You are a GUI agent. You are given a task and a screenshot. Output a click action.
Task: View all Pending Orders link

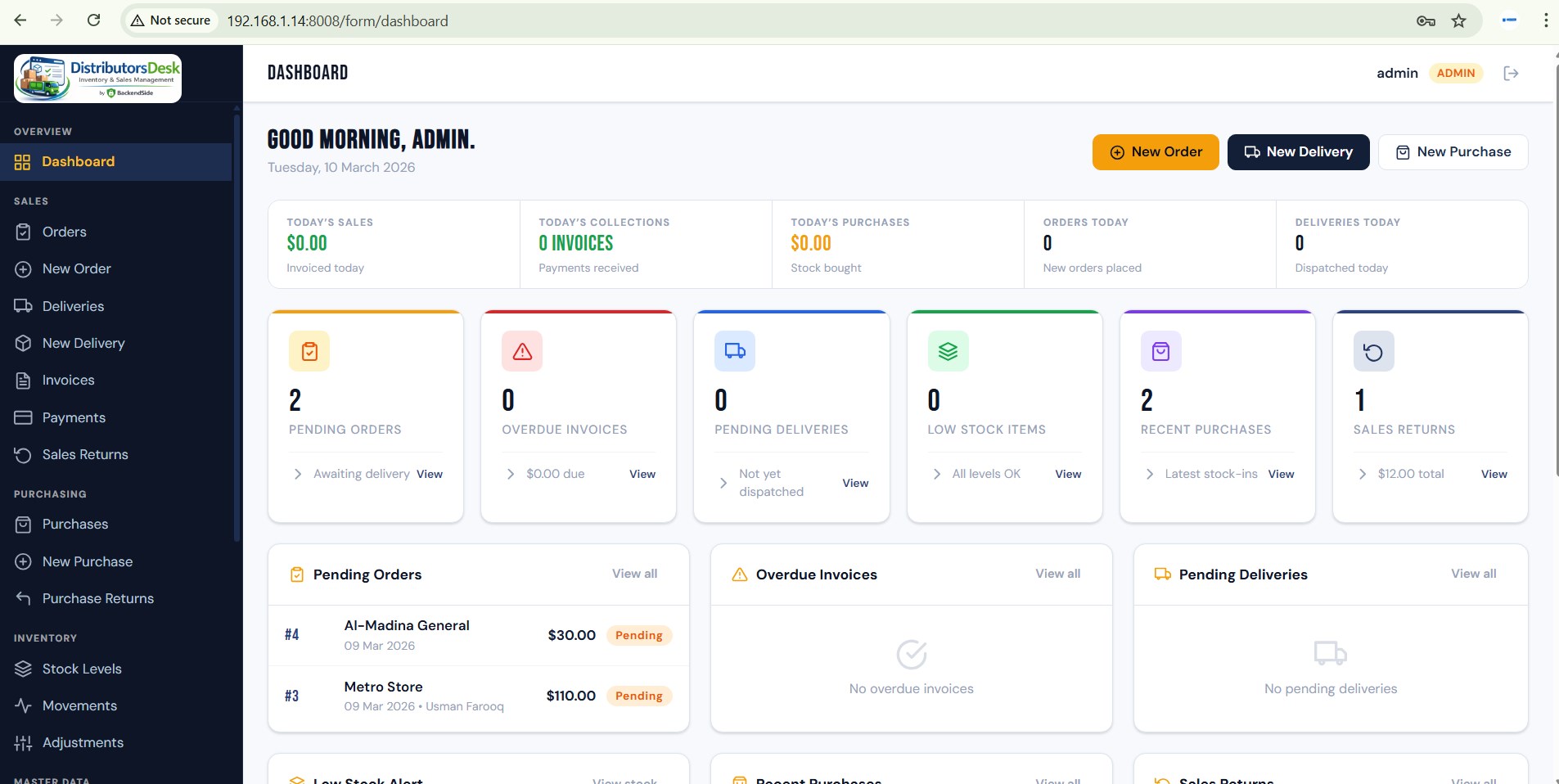[x=634, y=574]
